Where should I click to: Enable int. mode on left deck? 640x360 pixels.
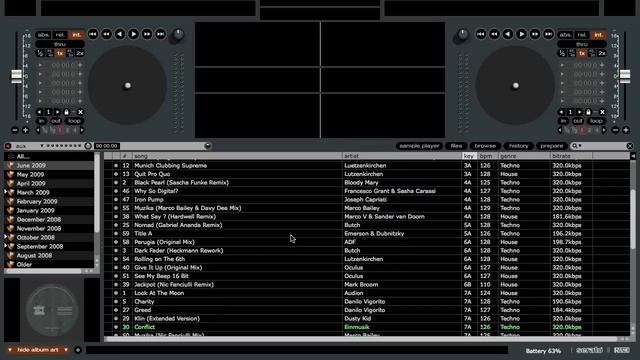point(76,35)
